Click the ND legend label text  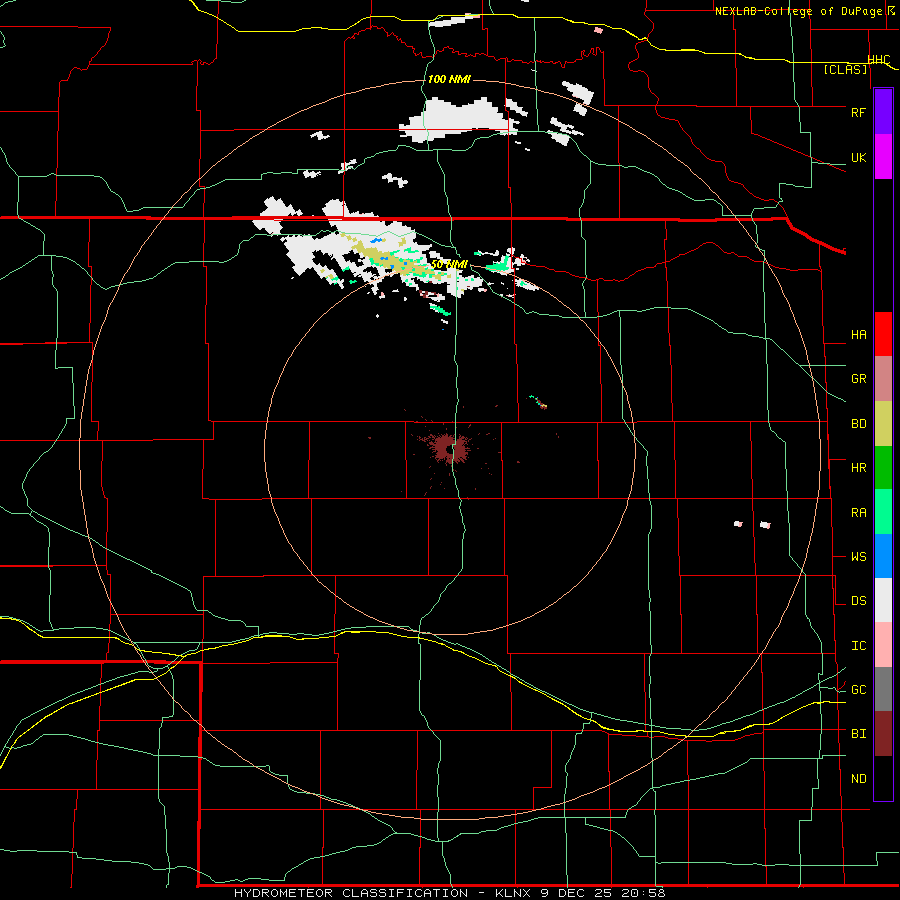858,779
